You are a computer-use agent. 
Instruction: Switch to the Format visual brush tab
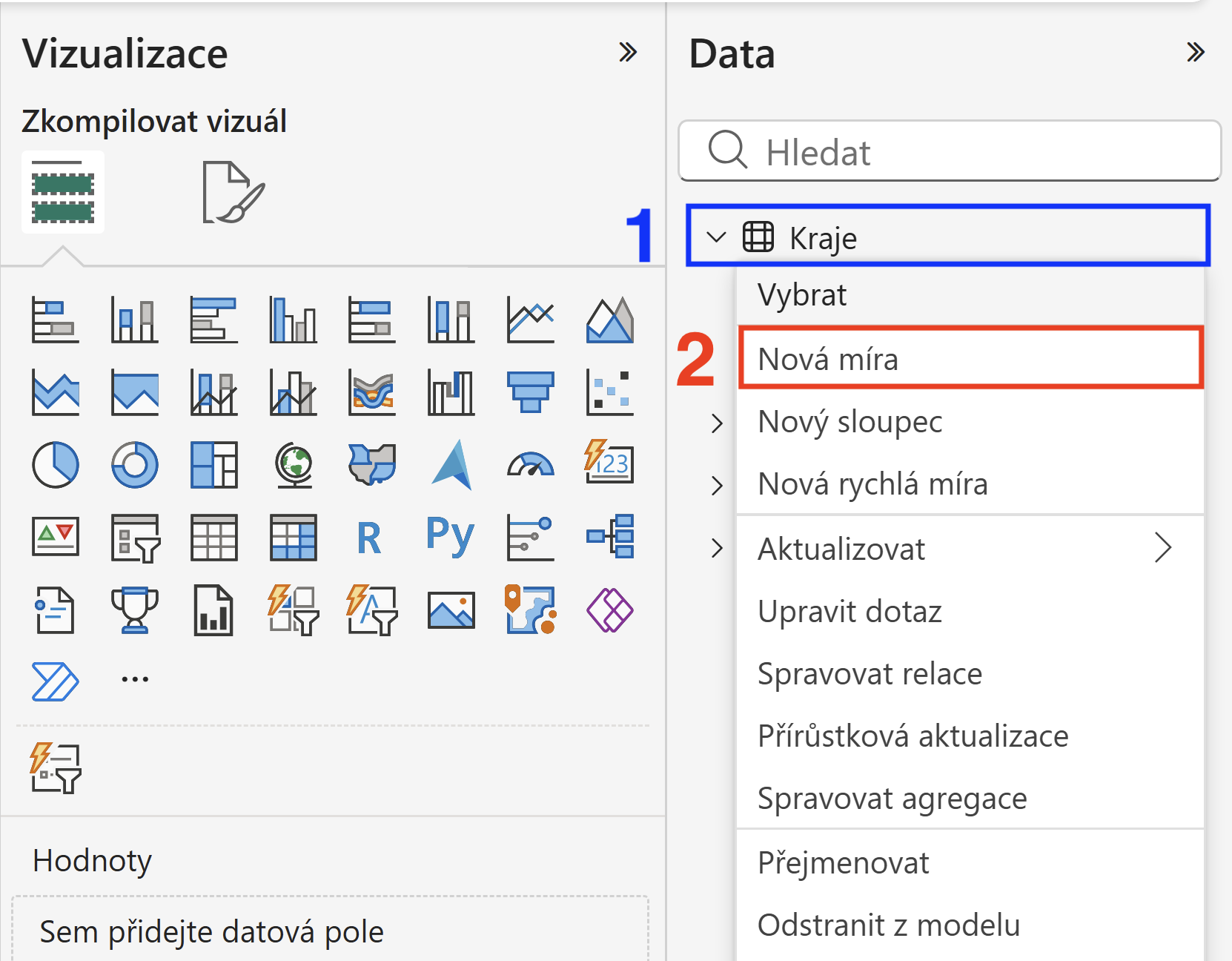click(x=233, y=192)
